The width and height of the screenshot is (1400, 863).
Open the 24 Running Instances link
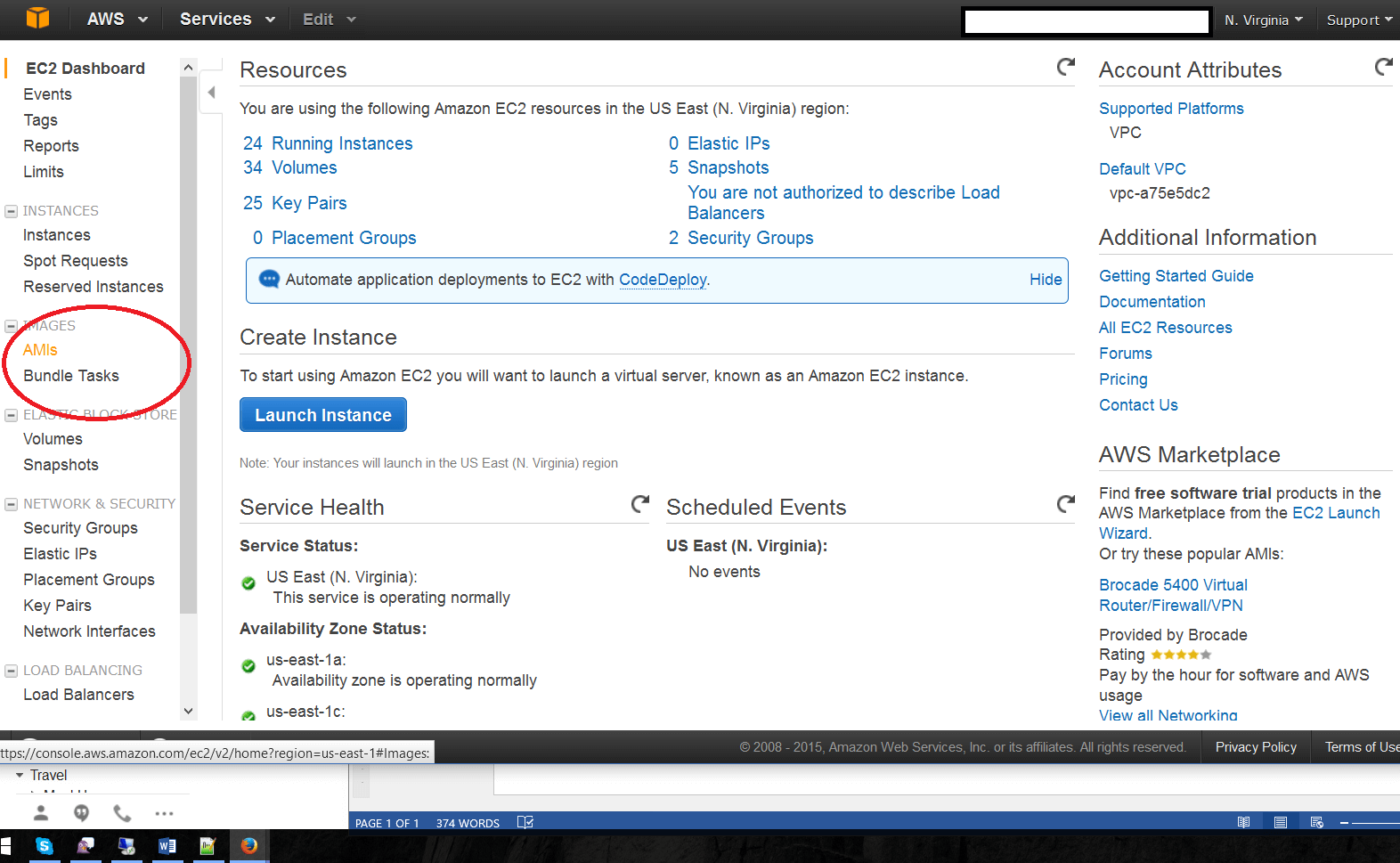point(328,143)
